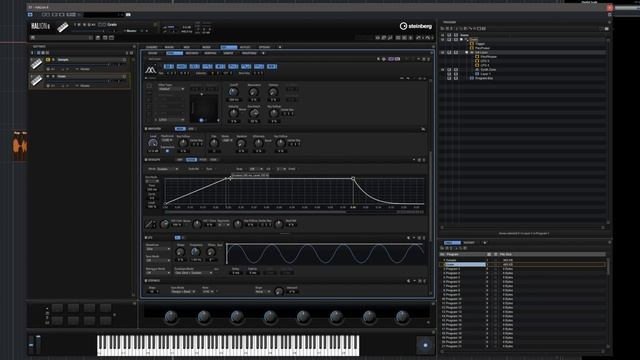Viewport: 640px width, 360px height.
Task: Open the LFO Sync Mode dropdown
Action: click(x=158, y=260)
